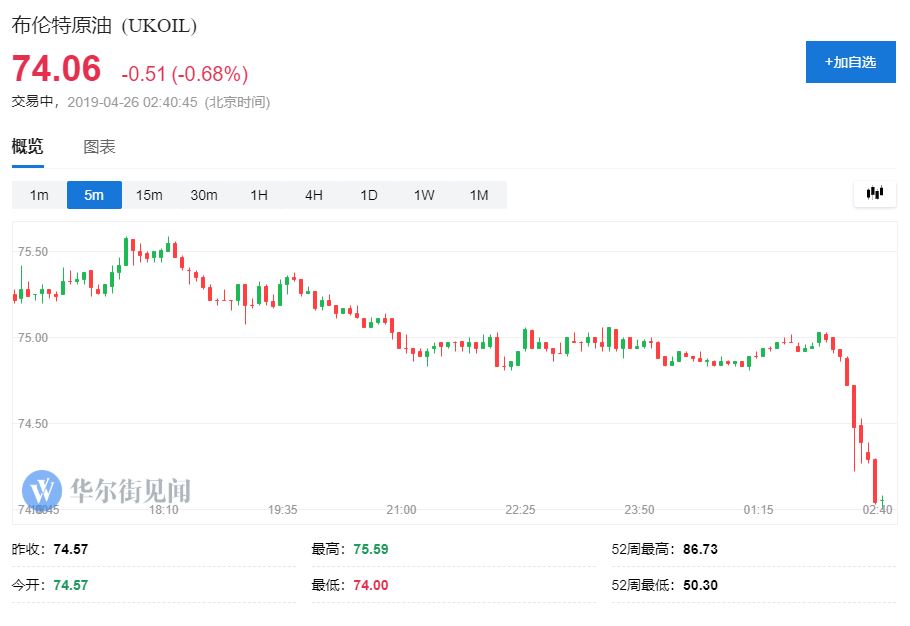This screenshot has height=626, width=910.
Task: Select the monthly 1M interval
Action: (479, 195)
